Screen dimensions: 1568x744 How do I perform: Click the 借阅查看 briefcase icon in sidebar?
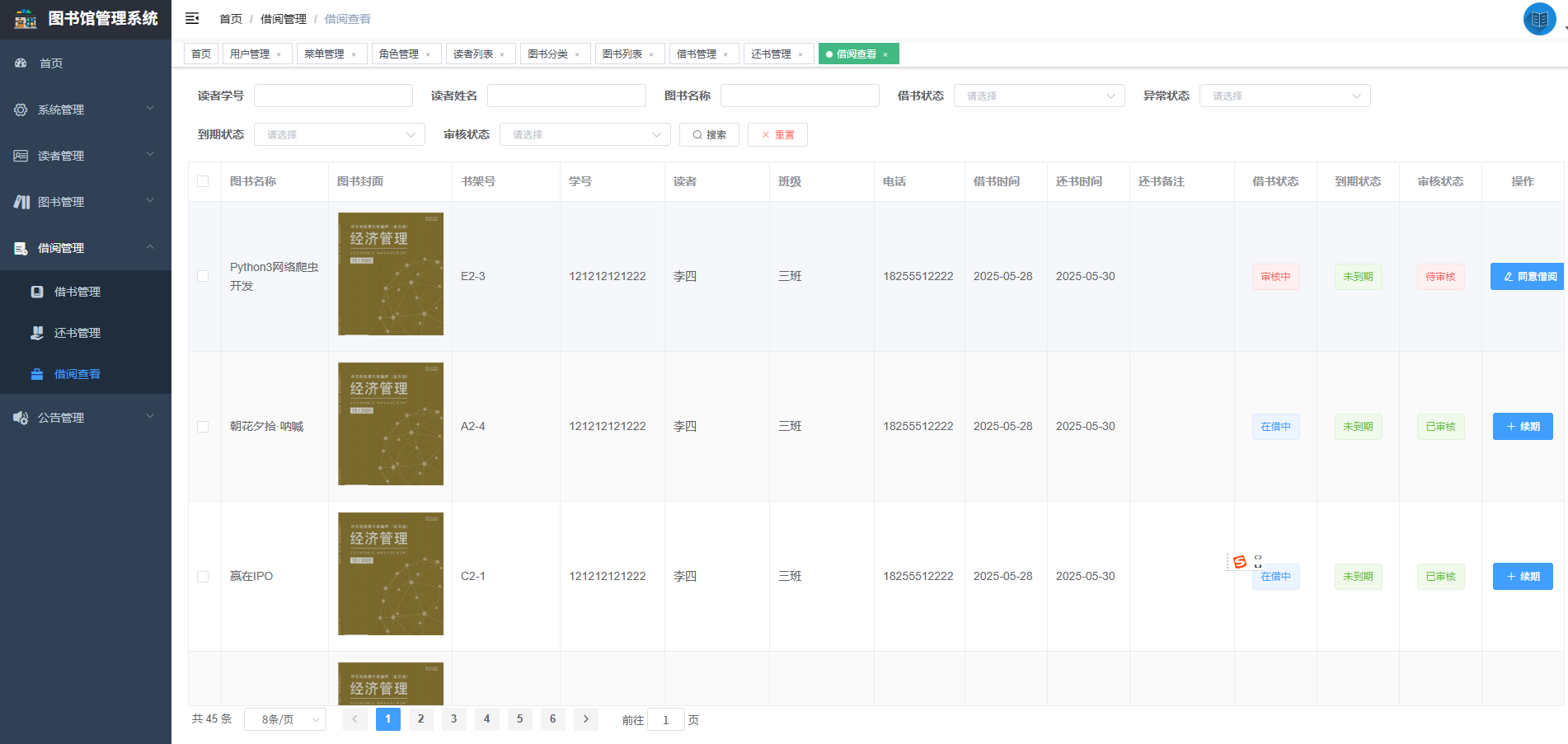[x=36, y=374]
